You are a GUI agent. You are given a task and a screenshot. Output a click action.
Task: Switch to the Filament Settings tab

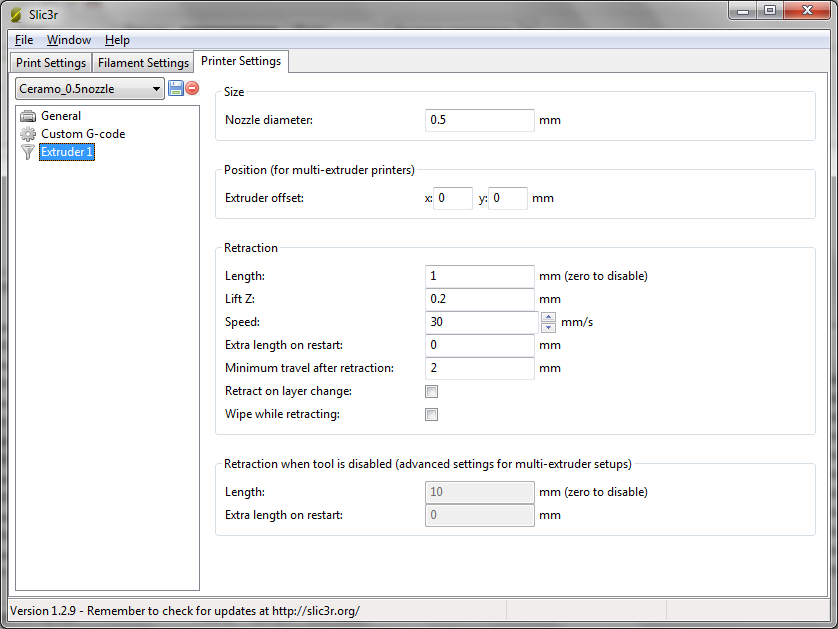tap(143, 63)
